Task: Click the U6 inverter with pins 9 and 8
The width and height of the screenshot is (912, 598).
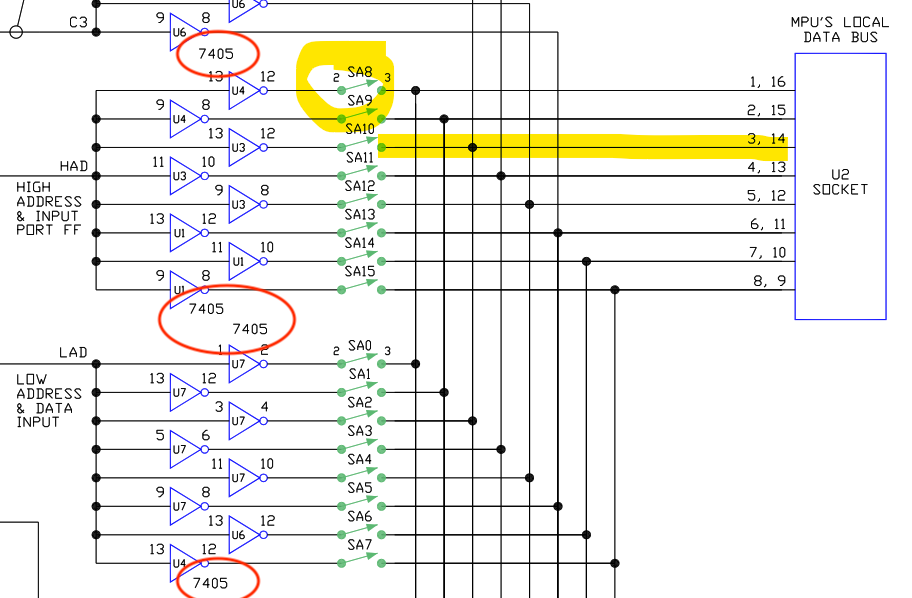Action: (x=183, y=32)
